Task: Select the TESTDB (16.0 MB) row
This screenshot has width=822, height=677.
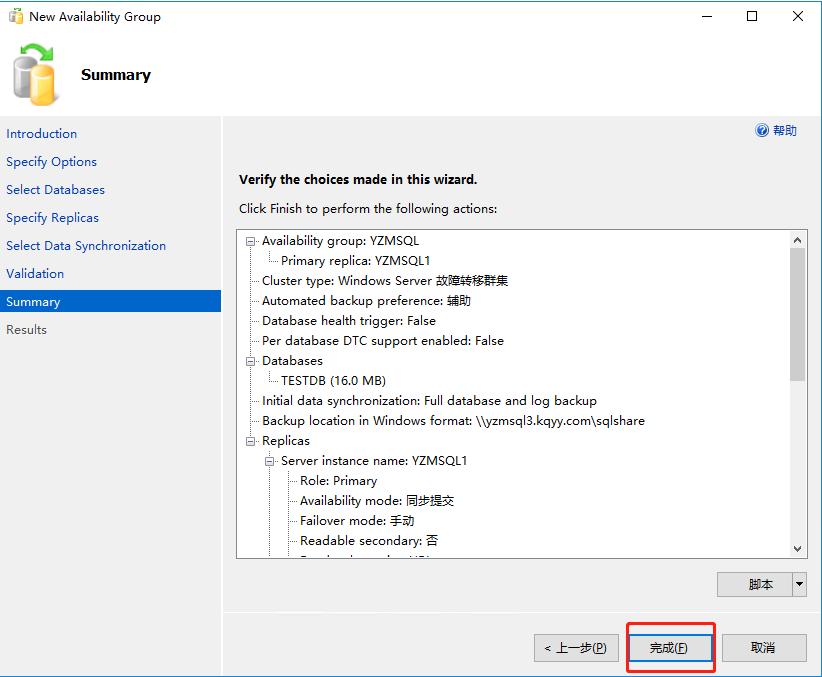Action: tap(333, 381)
